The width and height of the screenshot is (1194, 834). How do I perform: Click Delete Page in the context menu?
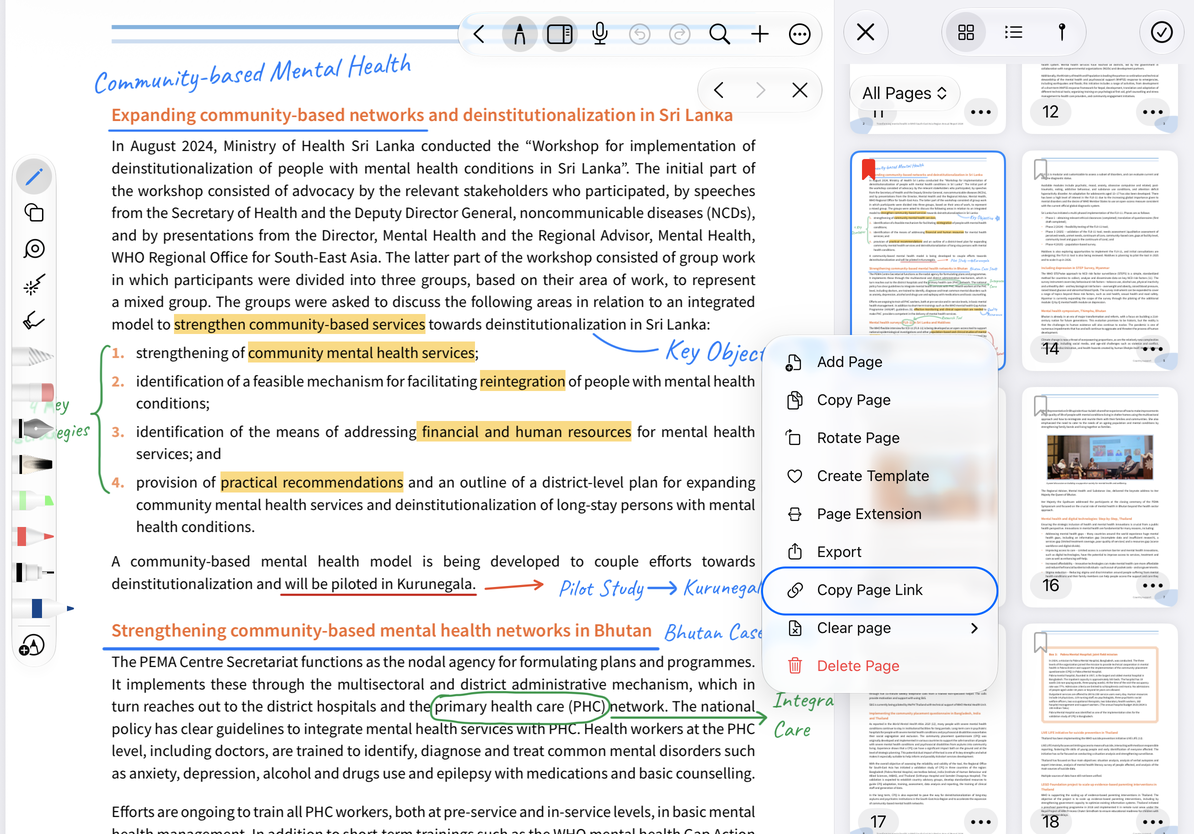(880, 666)
